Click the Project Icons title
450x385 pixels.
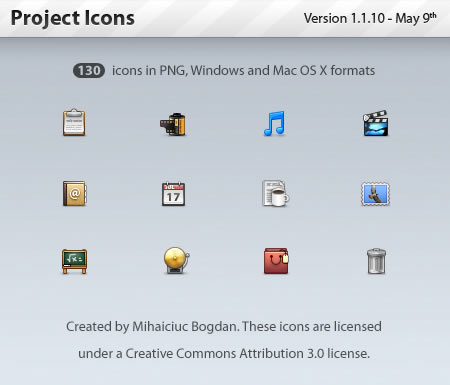coord(73,18)
